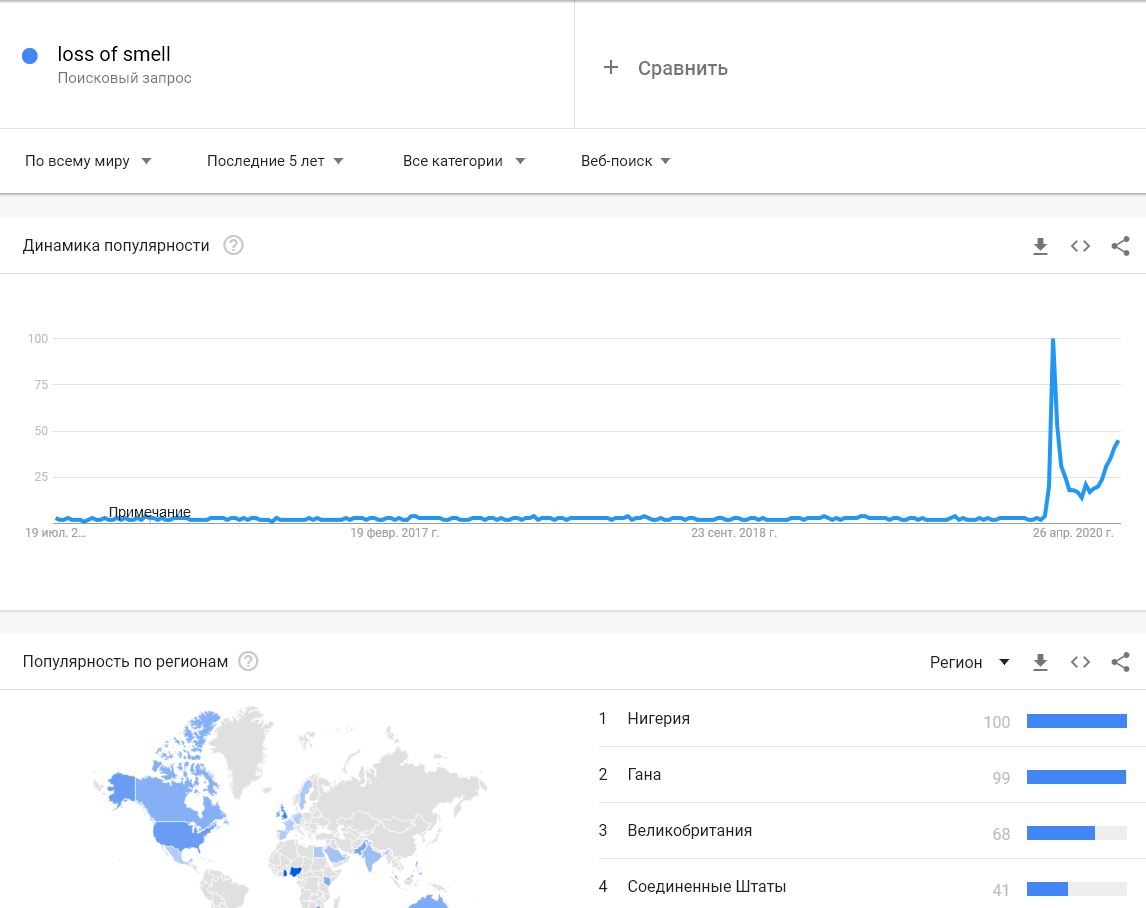1146x908 pixels.
Task: Click help icon beside Популярность по регионам
Action: tap(248, 662)
